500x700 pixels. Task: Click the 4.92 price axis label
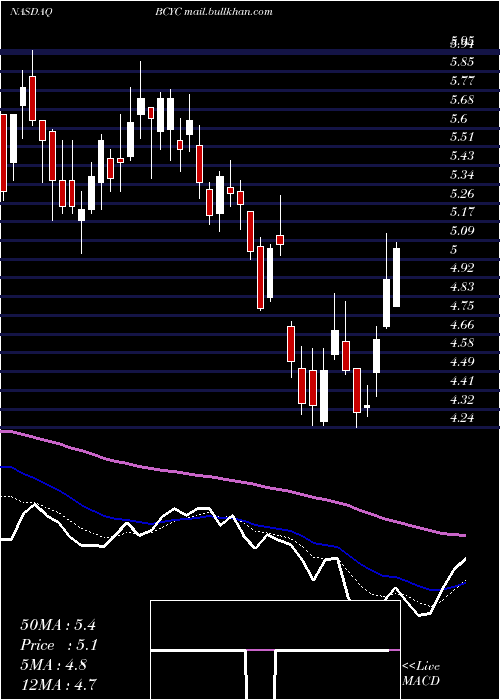462,268
